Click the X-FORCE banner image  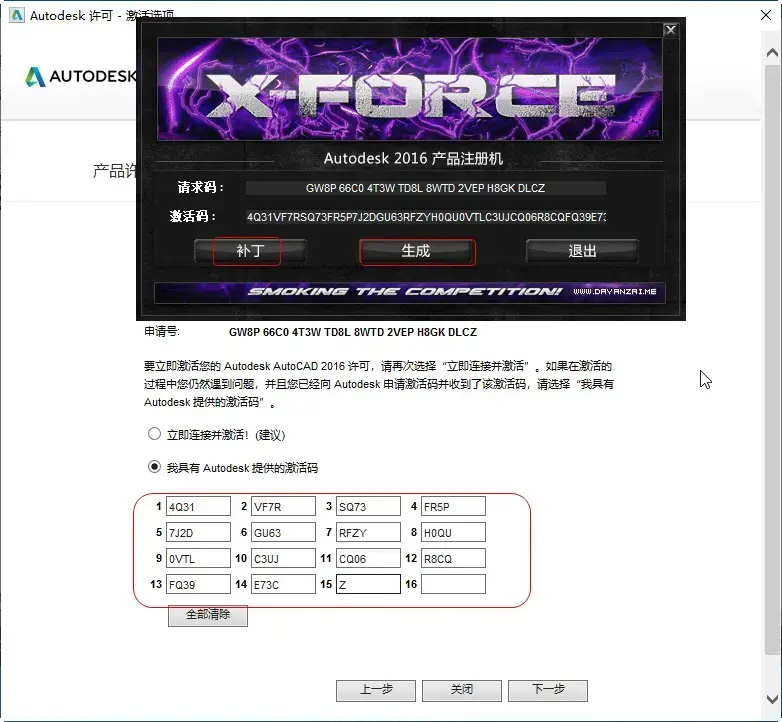[409, 88]
